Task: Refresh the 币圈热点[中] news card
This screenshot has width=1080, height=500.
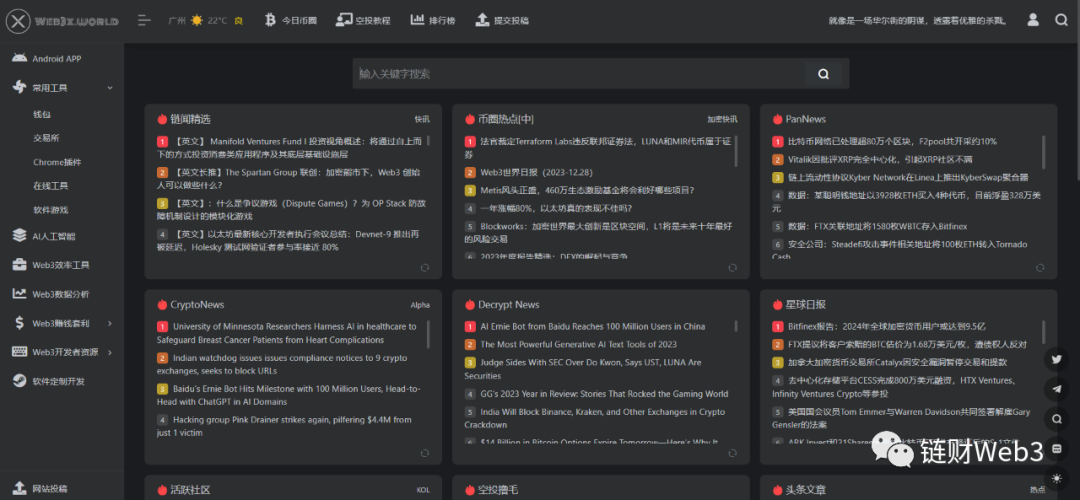Action: click(x=732, y=267)
